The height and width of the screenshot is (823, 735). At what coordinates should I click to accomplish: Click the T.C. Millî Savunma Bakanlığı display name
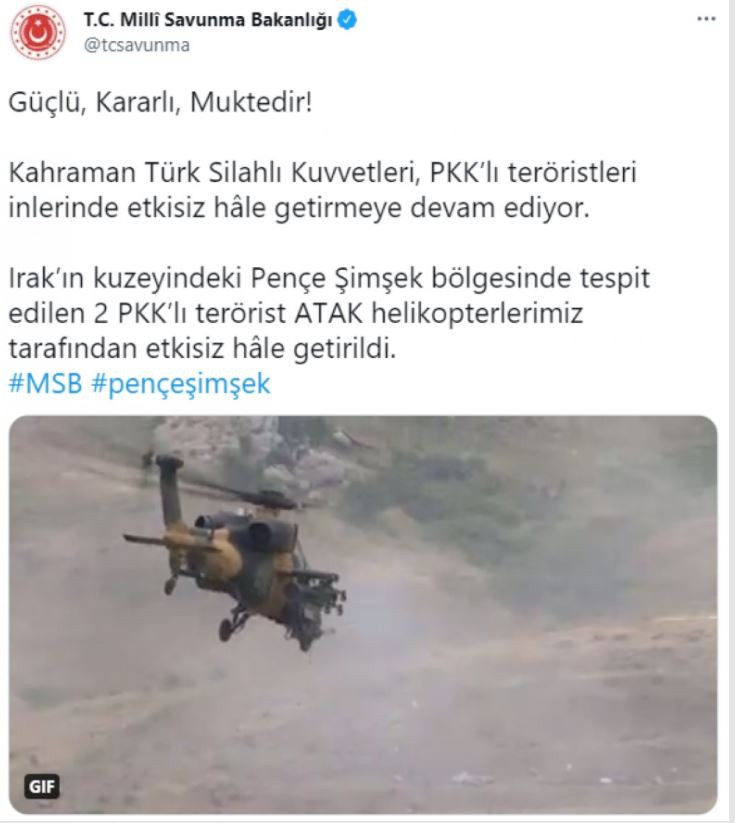pyautogui.click(x=208, y=20)
